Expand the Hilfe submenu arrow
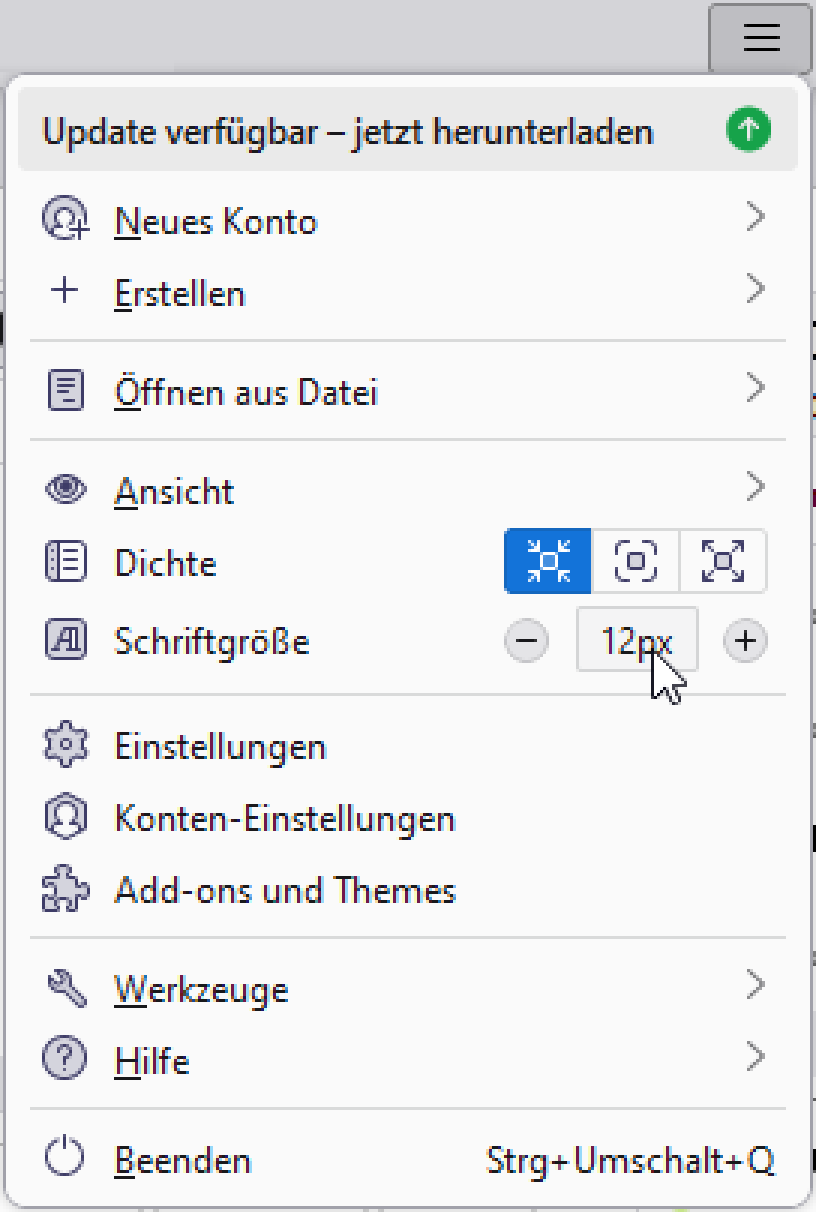 click(756, 1058)
